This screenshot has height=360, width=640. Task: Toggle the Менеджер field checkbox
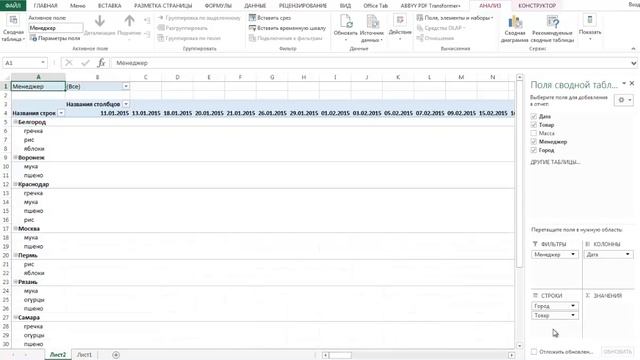coord(533,142)
